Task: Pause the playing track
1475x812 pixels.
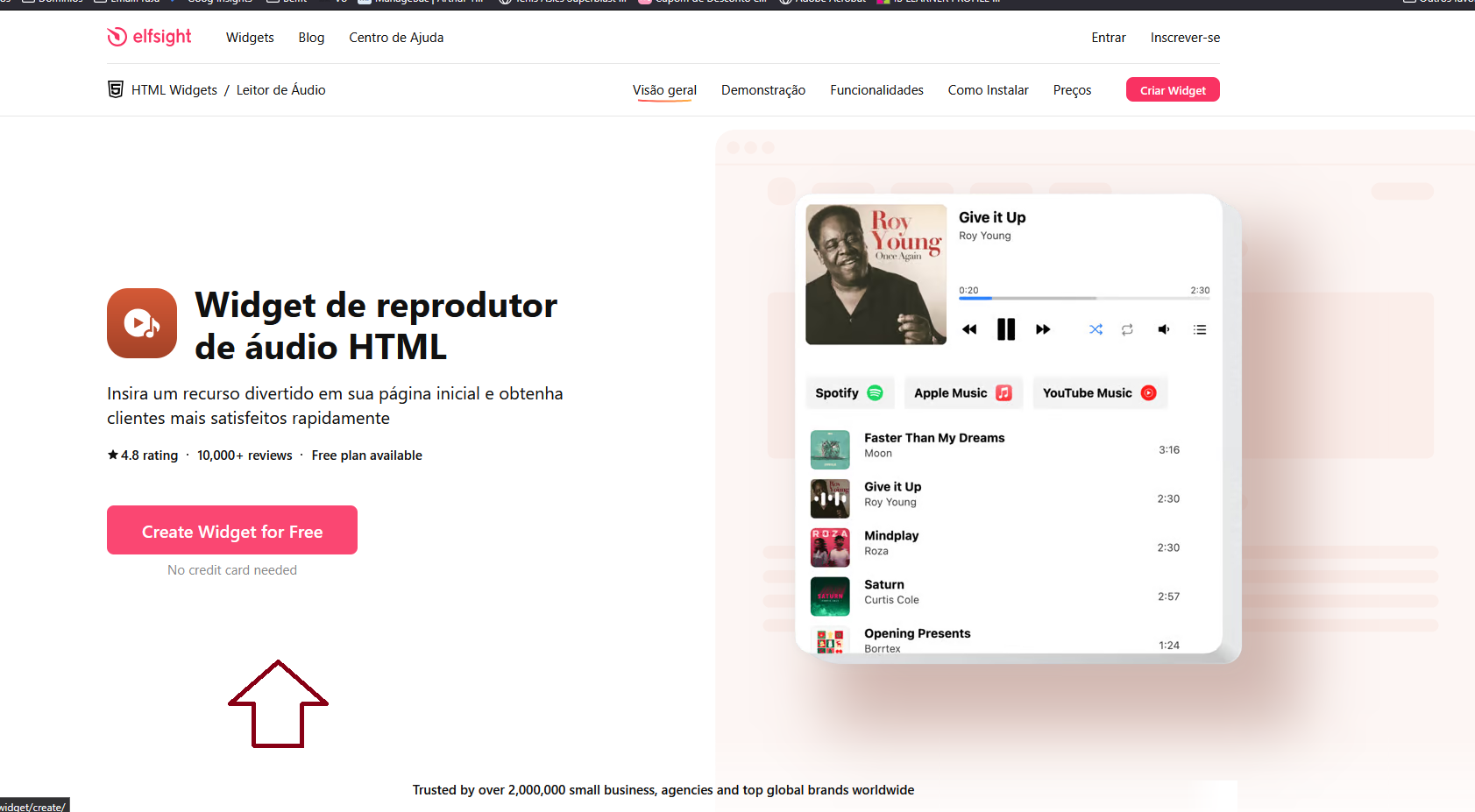Action: pos(1006,329)
